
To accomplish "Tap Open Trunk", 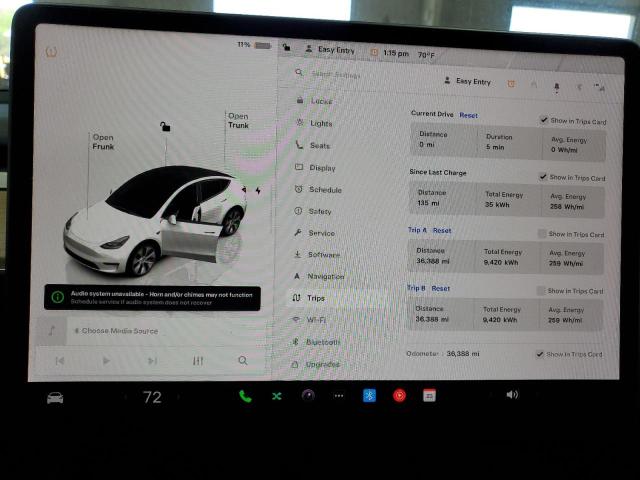I will [x=238, y=120].
